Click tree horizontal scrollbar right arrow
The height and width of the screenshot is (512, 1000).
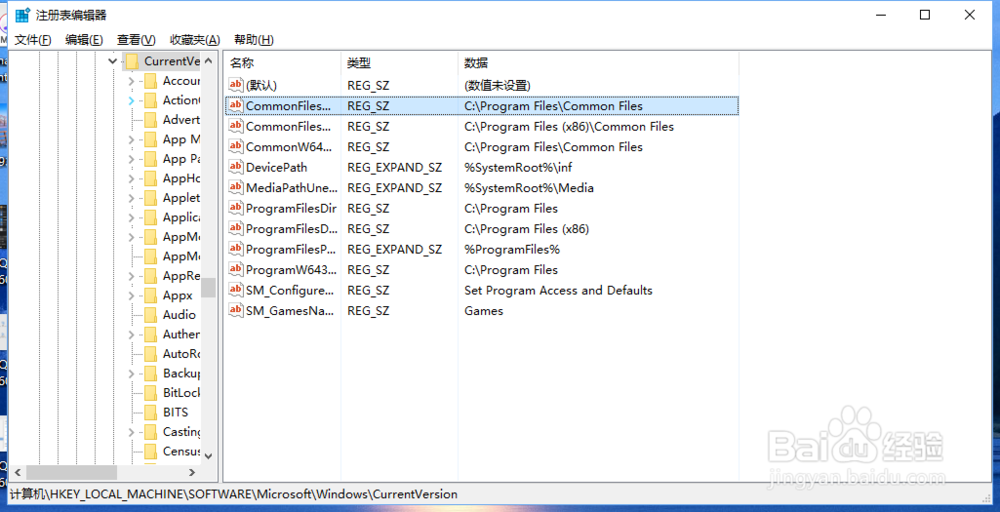(x=192, y=472)
